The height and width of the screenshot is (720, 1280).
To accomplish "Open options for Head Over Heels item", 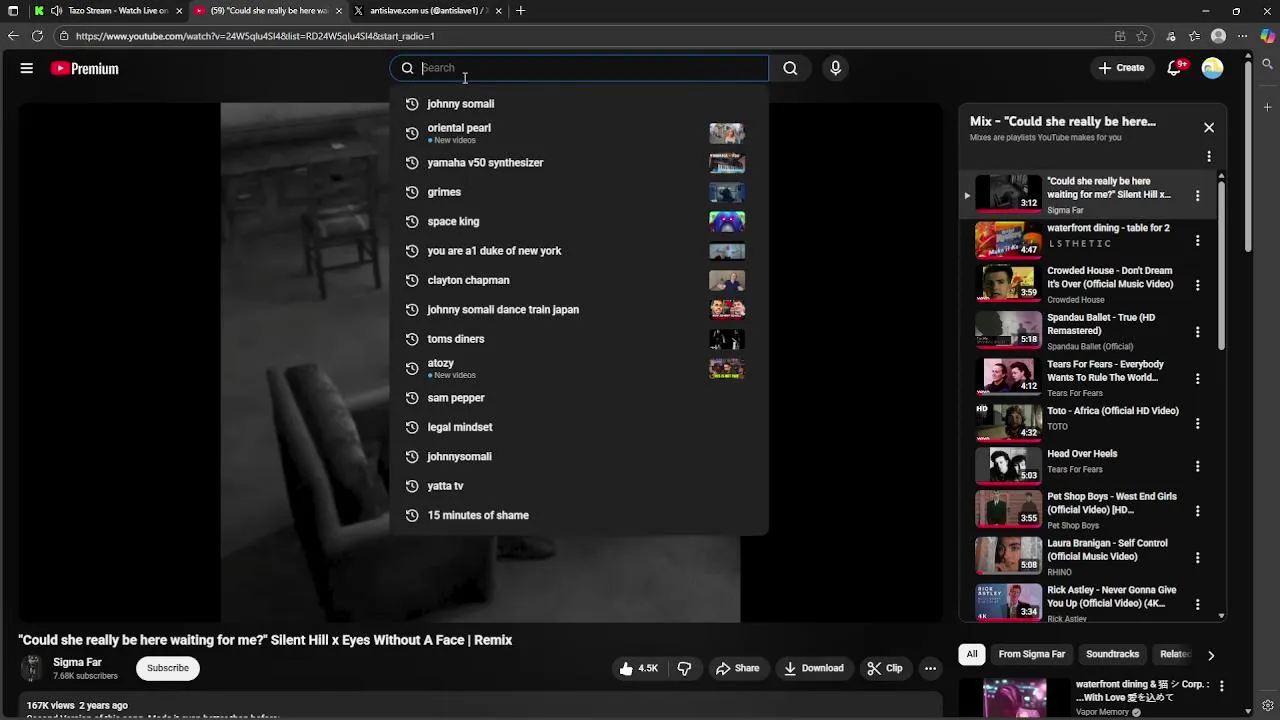I will pos(1197,466).
